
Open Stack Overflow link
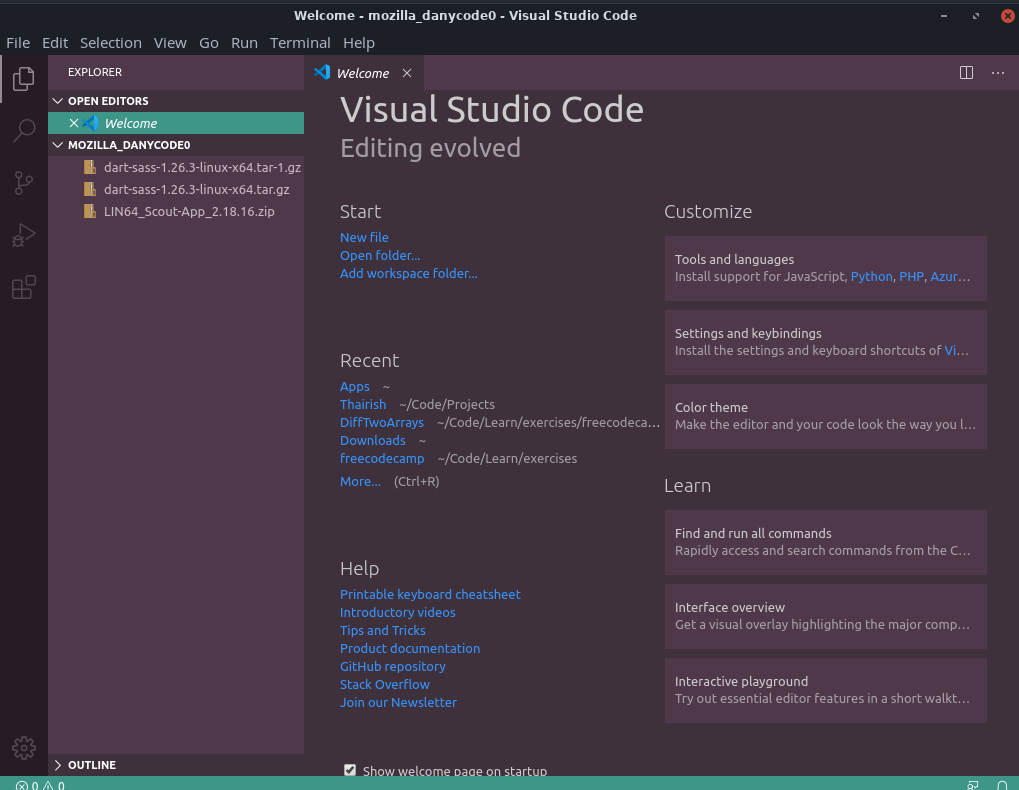(385, 684)
